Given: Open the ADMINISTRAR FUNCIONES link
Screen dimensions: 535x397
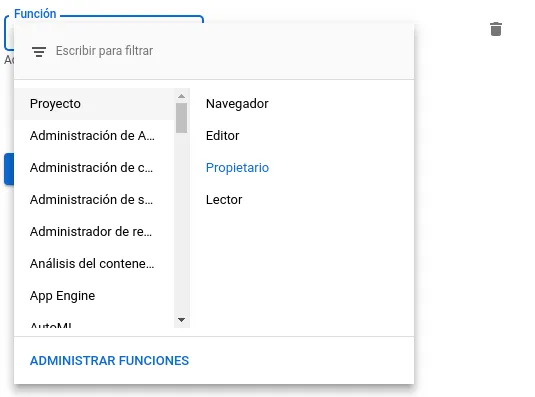Looking at the screenshot, I should coord(109,361).
